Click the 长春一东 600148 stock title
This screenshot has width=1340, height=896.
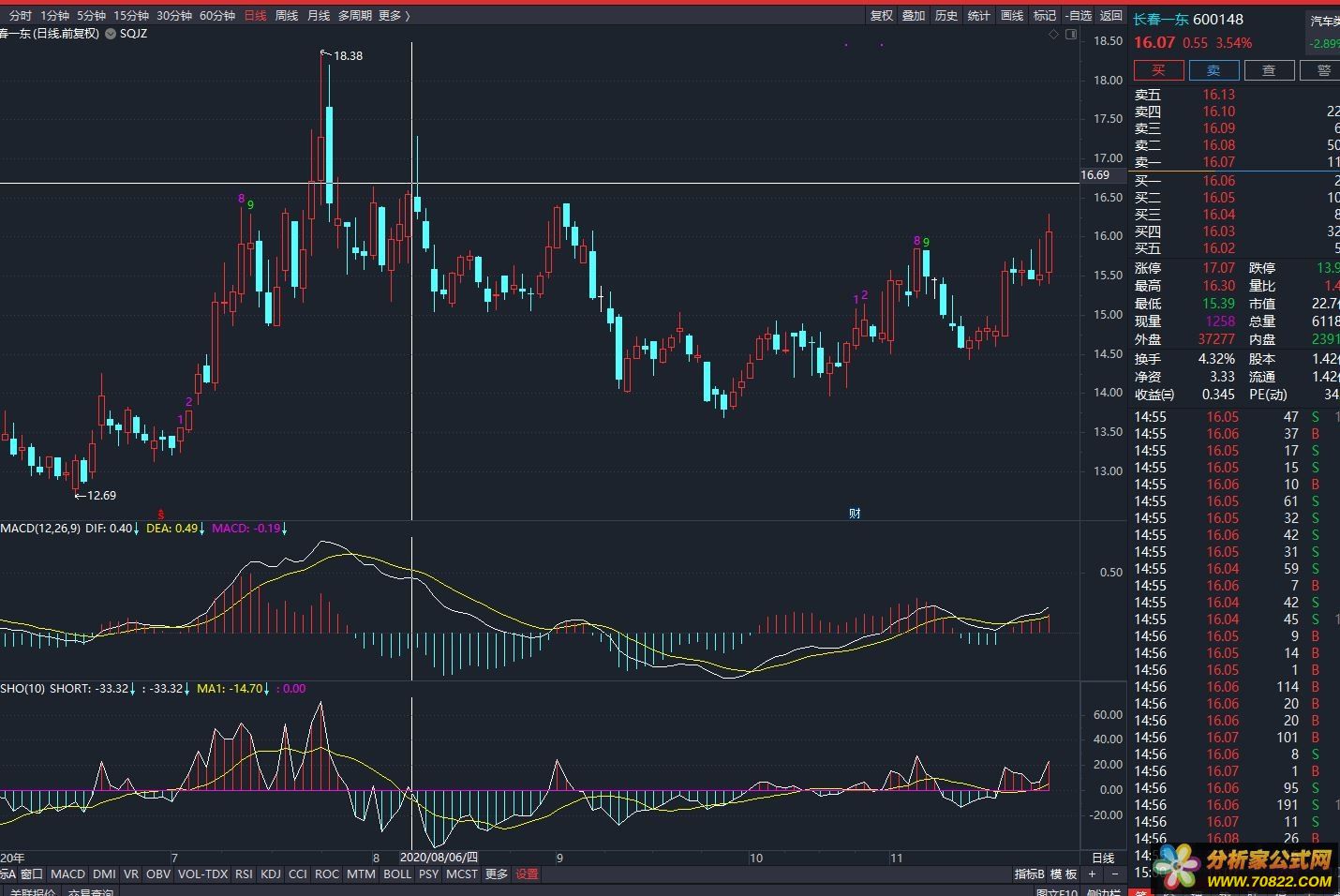[1188, 19]
